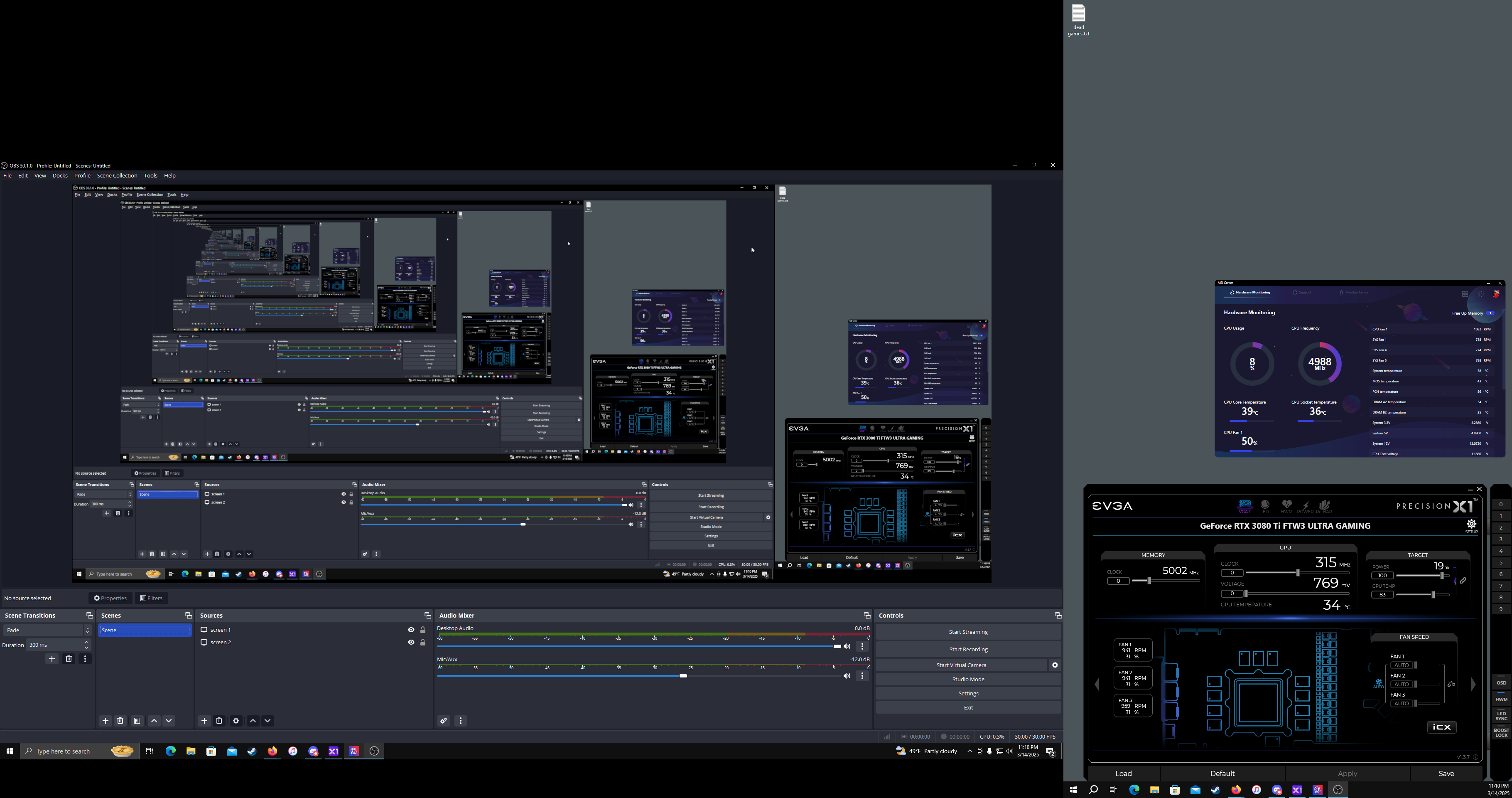Move scene down in Scenes dock
Viewport: 1512px width, 798px height.
(169, 721)
